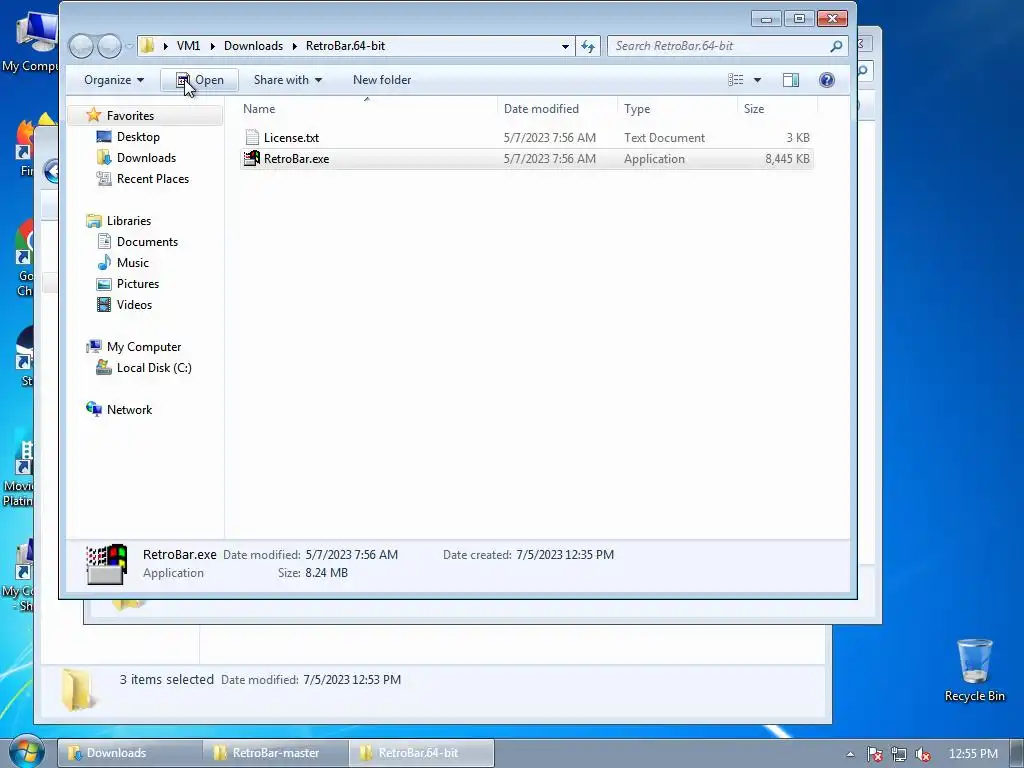This screenshot has width=1024, height=768.
Task: Click the Action Center flag tray icon
Action: [x=874, y=754]
